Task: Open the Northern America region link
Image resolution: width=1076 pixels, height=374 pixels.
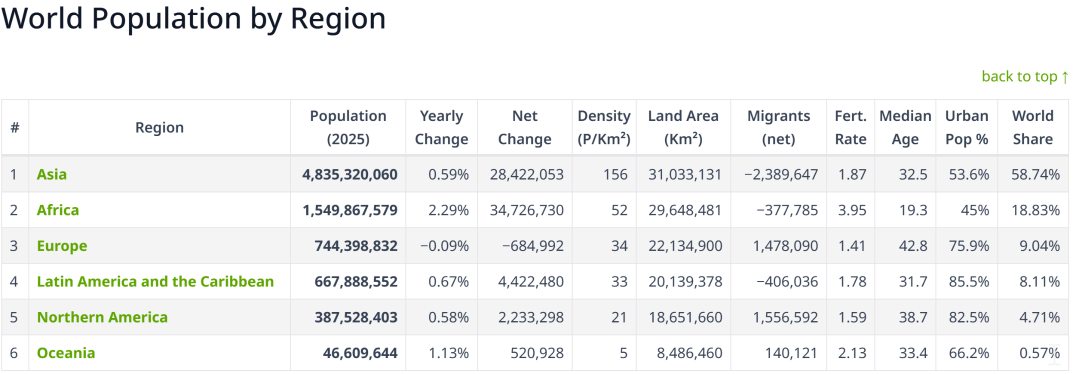Action: coord(102,317)
